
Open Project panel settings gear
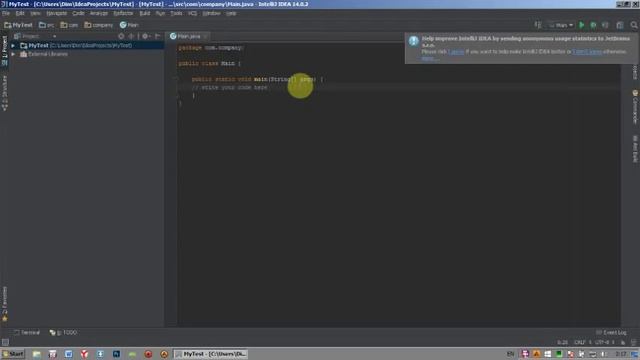145,36
